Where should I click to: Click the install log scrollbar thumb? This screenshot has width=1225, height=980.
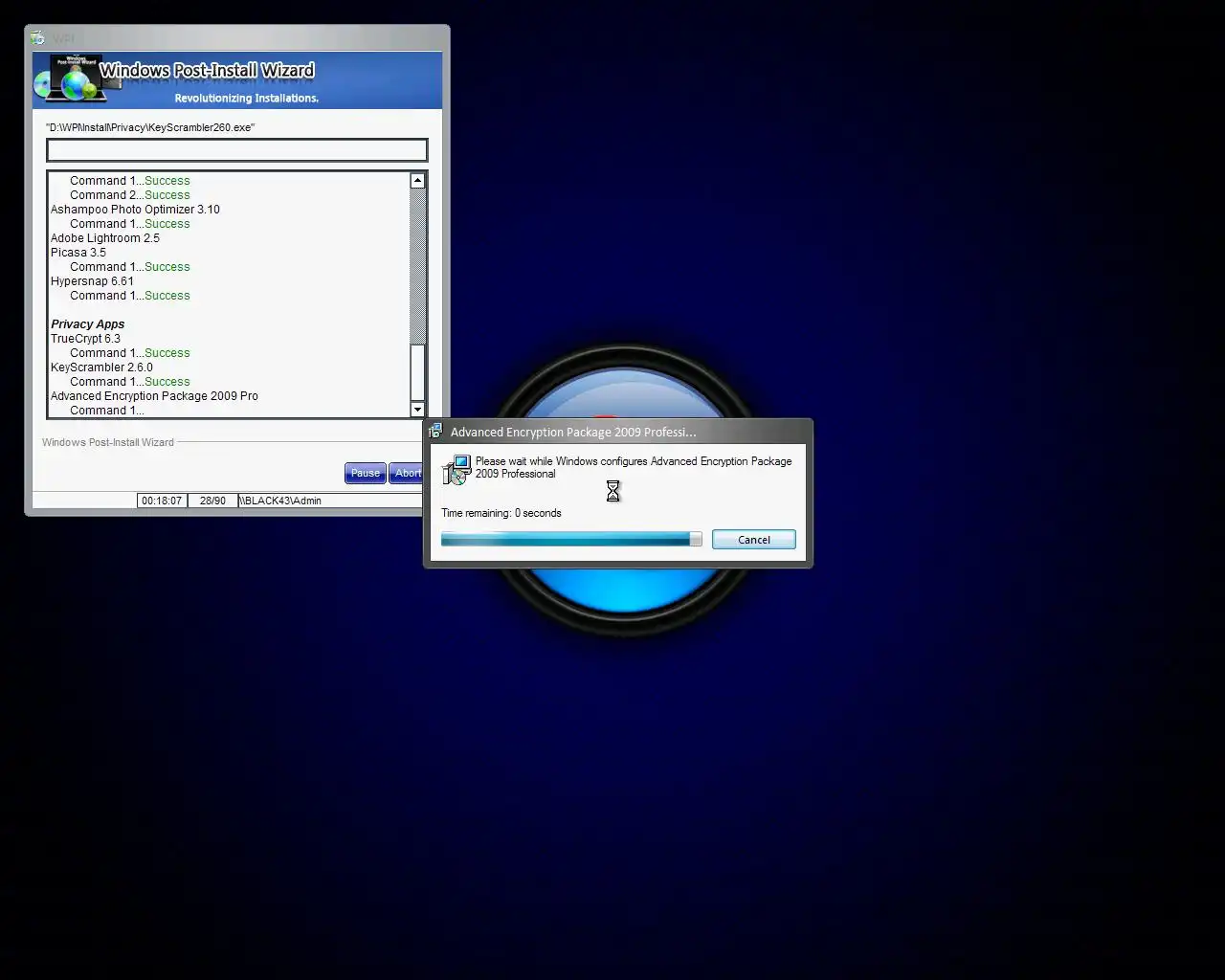tap(417, 371)
